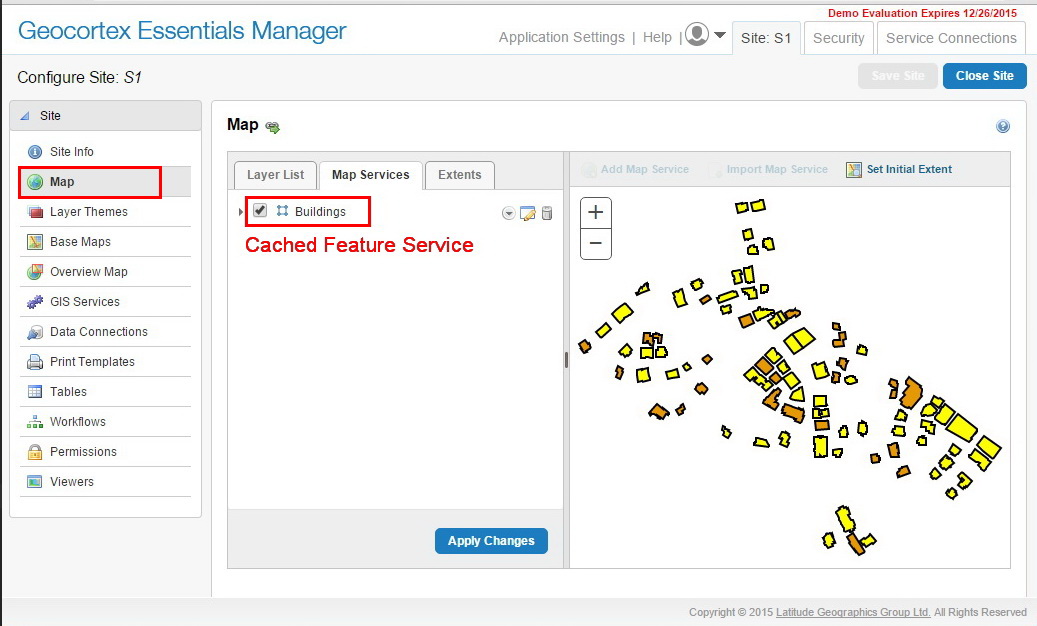Click the Viewers monitor icon
Image resolution: width=1037 pixels, height=626 pixels.
click(35, 482)
